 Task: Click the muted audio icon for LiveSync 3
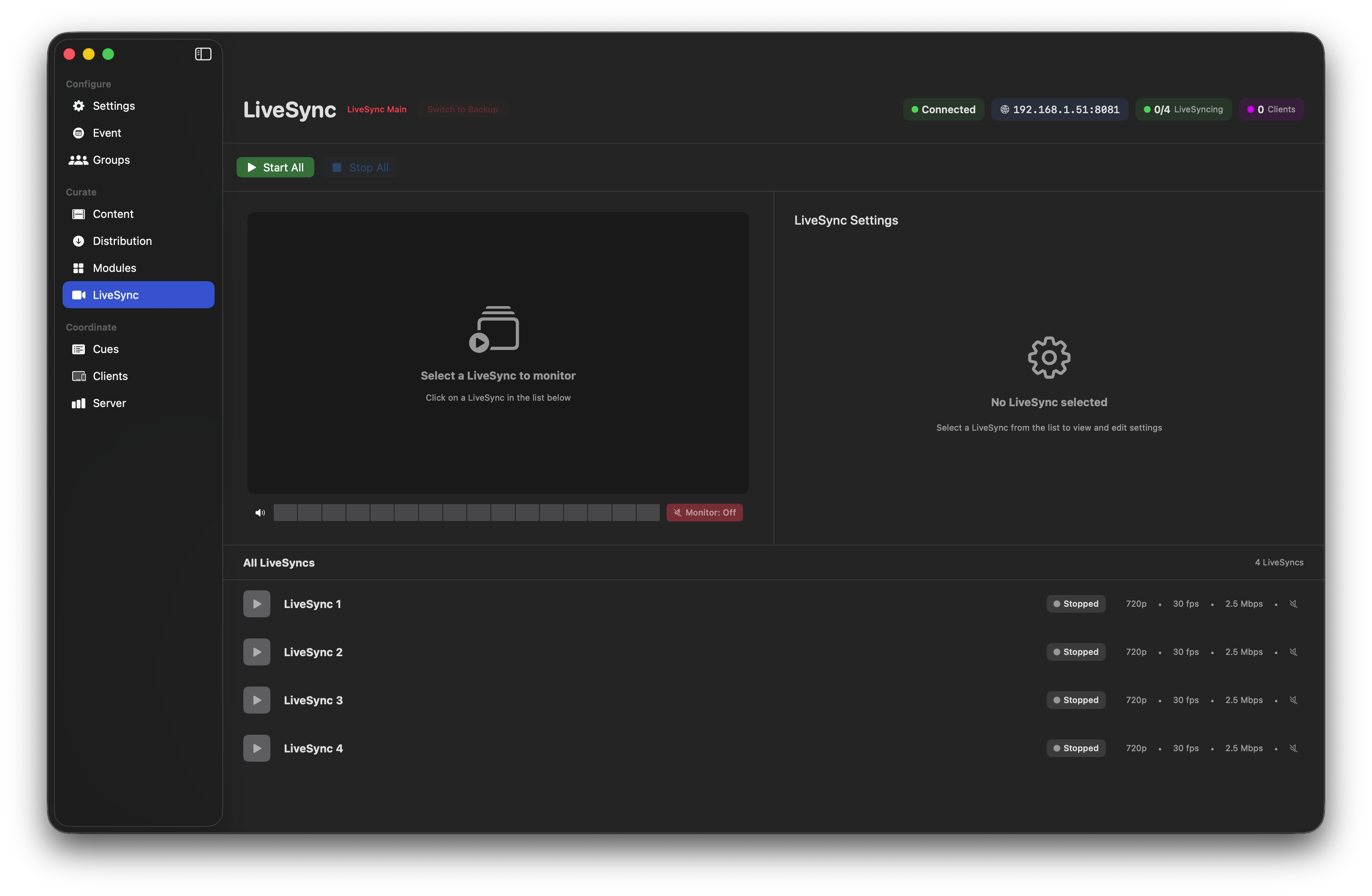[1293, 700]
